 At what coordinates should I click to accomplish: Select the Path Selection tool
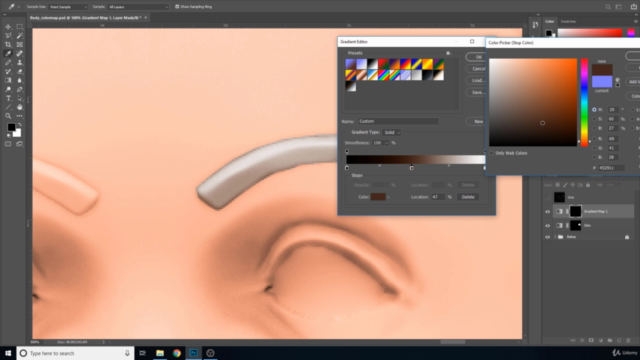pos(20,98)
